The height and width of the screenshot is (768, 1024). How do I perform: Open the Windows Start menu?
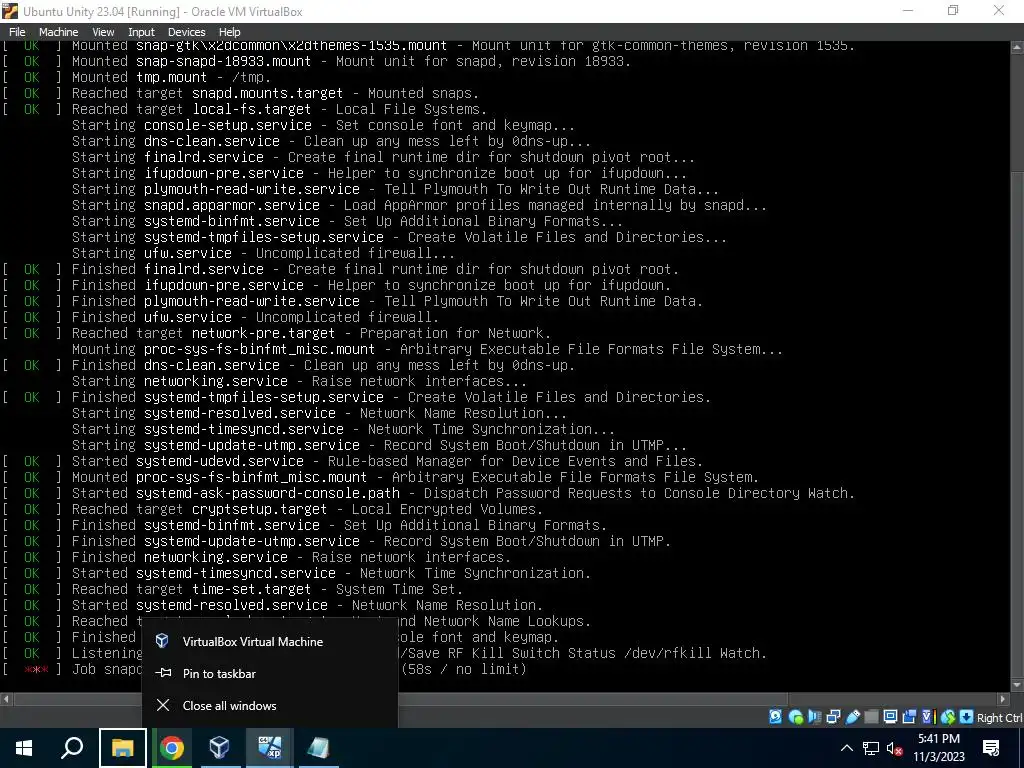tap(24, 748)
